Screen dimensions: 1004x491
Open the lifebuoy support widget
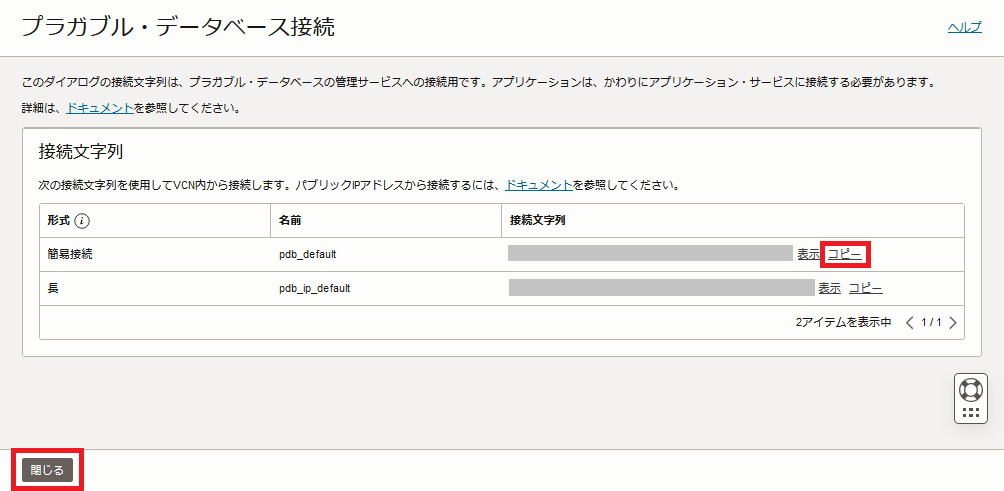pyautogui.click(x=970, y=388)
